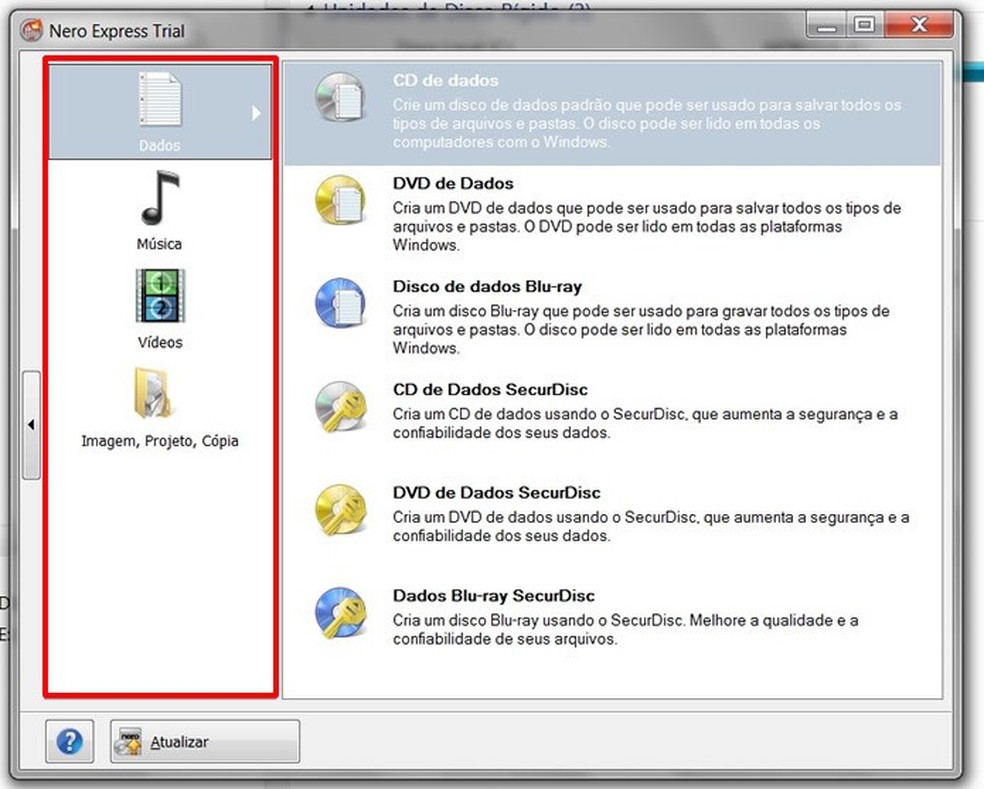Click the CD de Dados SecurDisc key icon

tap(340, 407)
